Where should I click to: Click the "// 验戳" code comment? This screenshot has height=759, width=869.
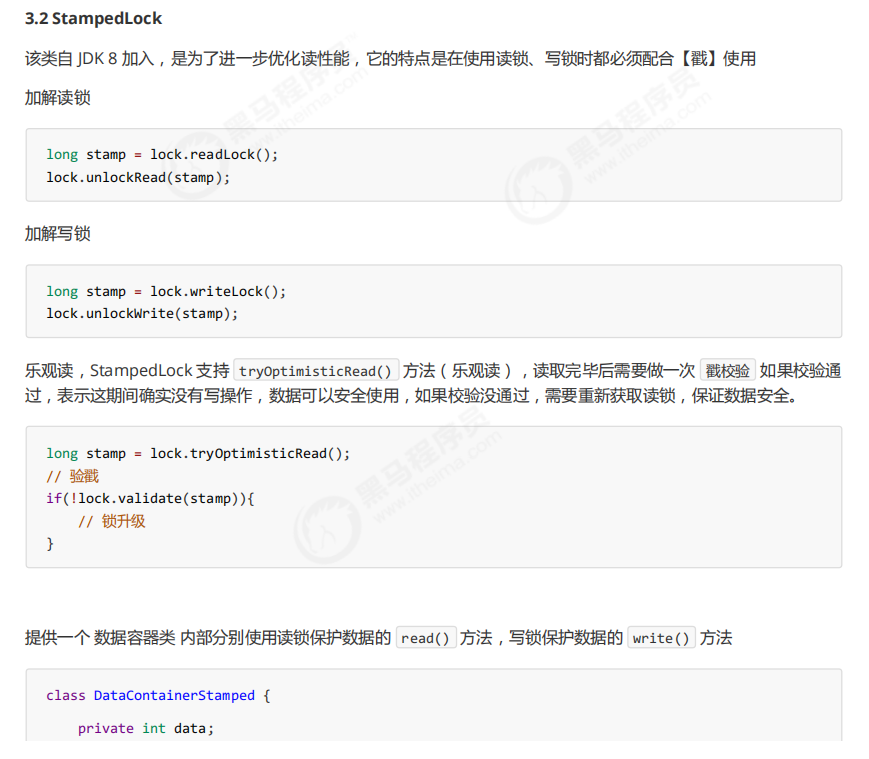(x=73, y=476)
